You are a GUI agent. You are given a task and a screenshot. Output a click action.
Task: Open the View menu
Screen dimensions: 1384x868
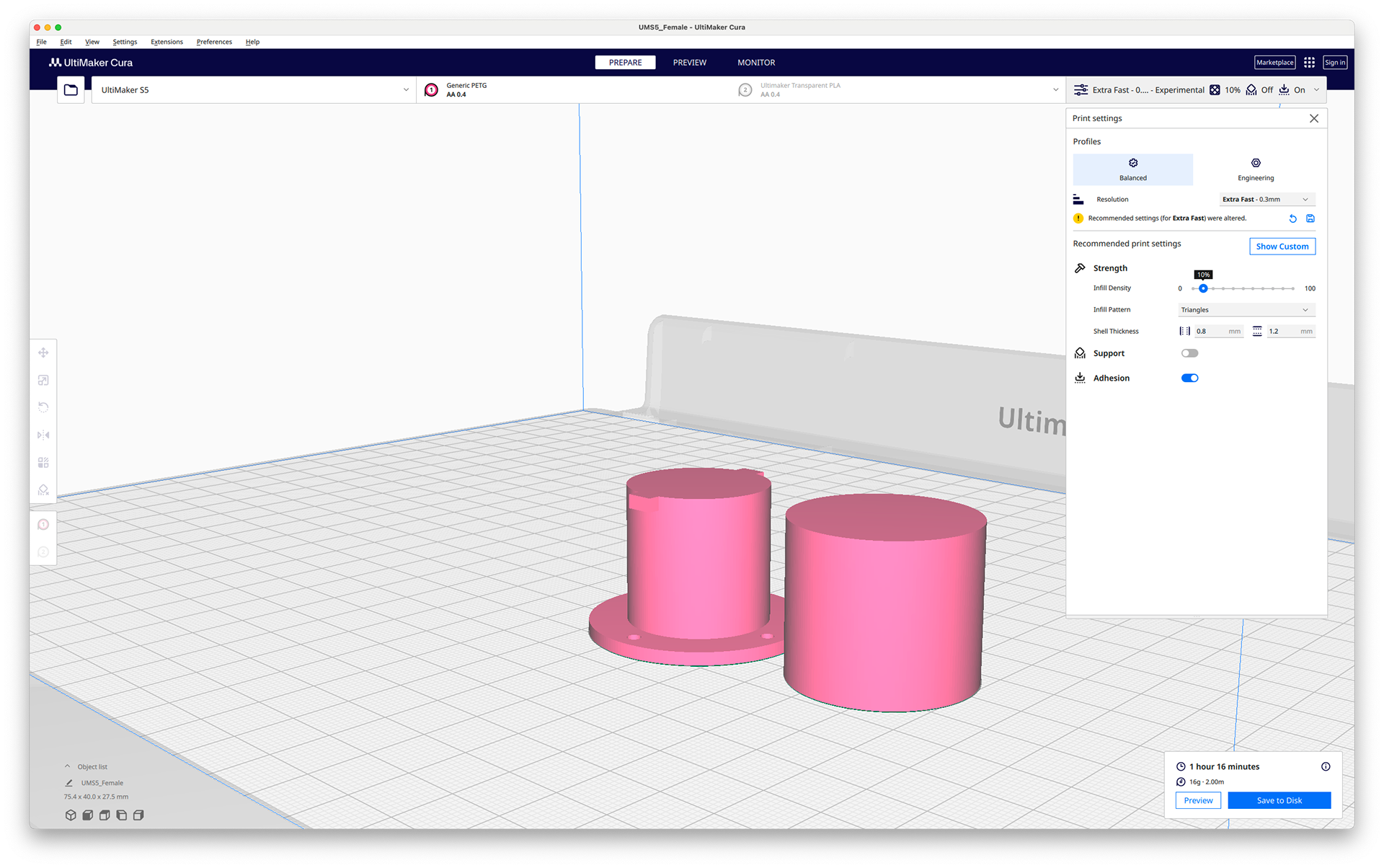pyautogui.click(x=92, y=42)
